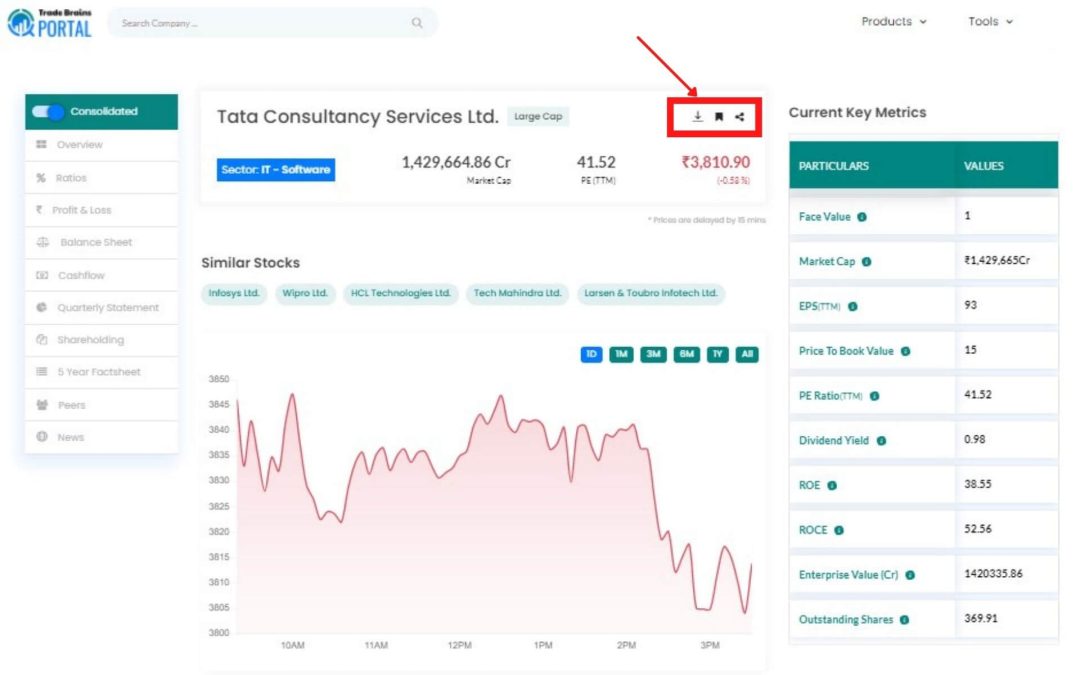
Task: Click the PARTICULARS column header
Action: tap(833, 166)
